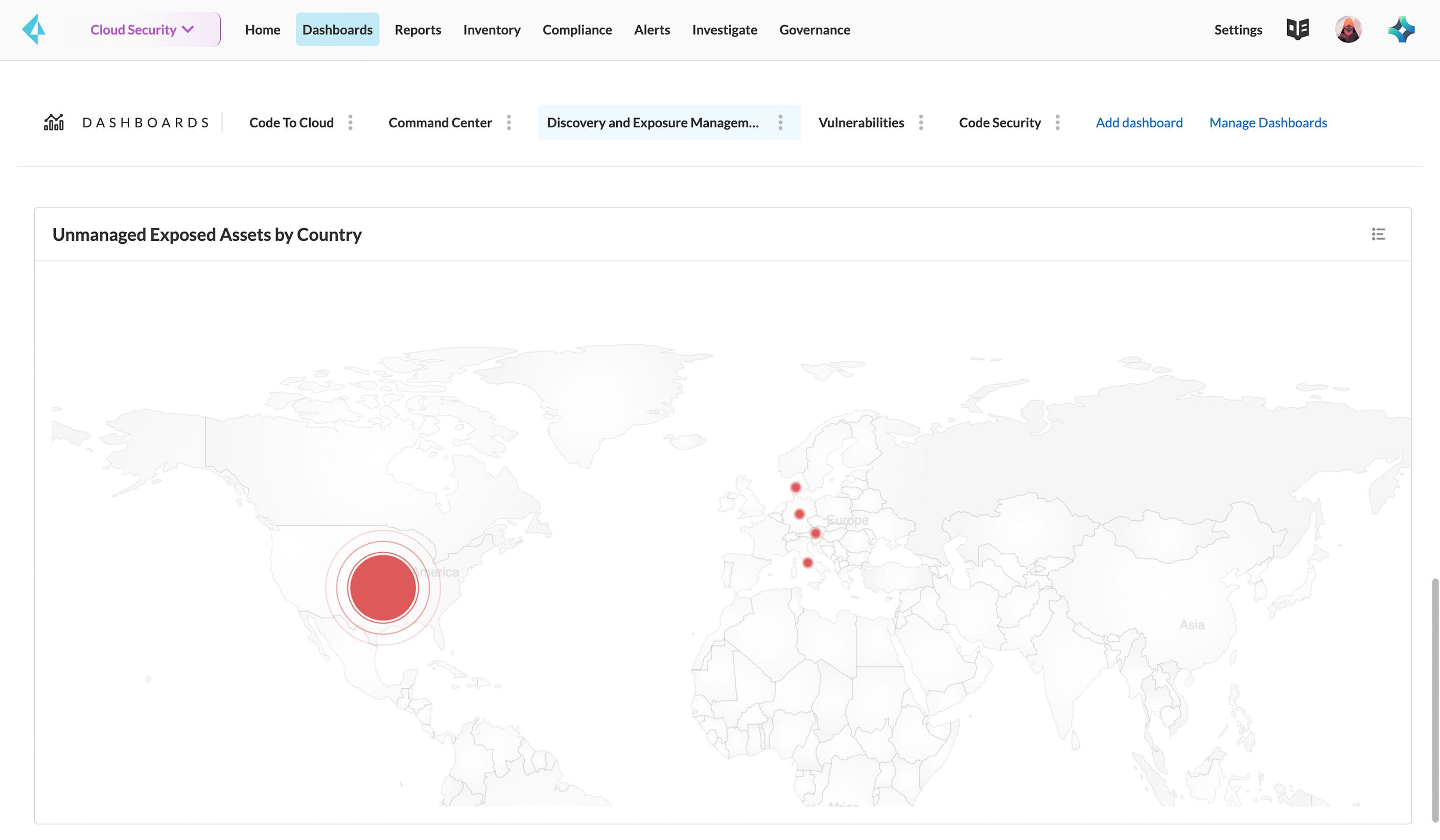Open Command Center three-dot menu
Image resolution: width=1440 pixels, height=840 pixels.
click(508, 122)
